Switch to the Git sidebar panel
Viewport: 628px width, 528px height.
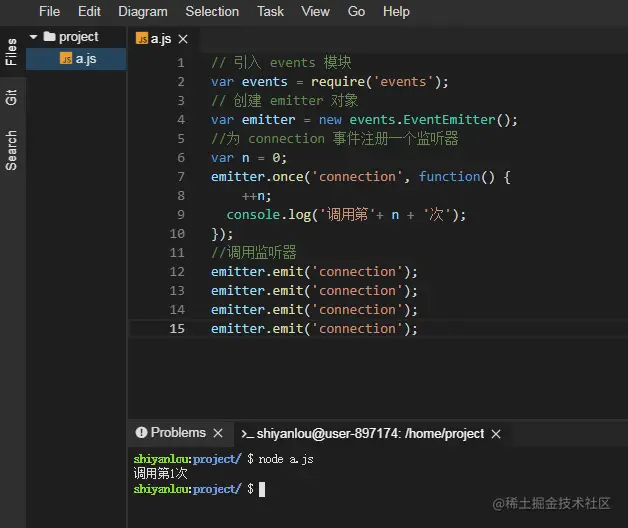[11, 97]
